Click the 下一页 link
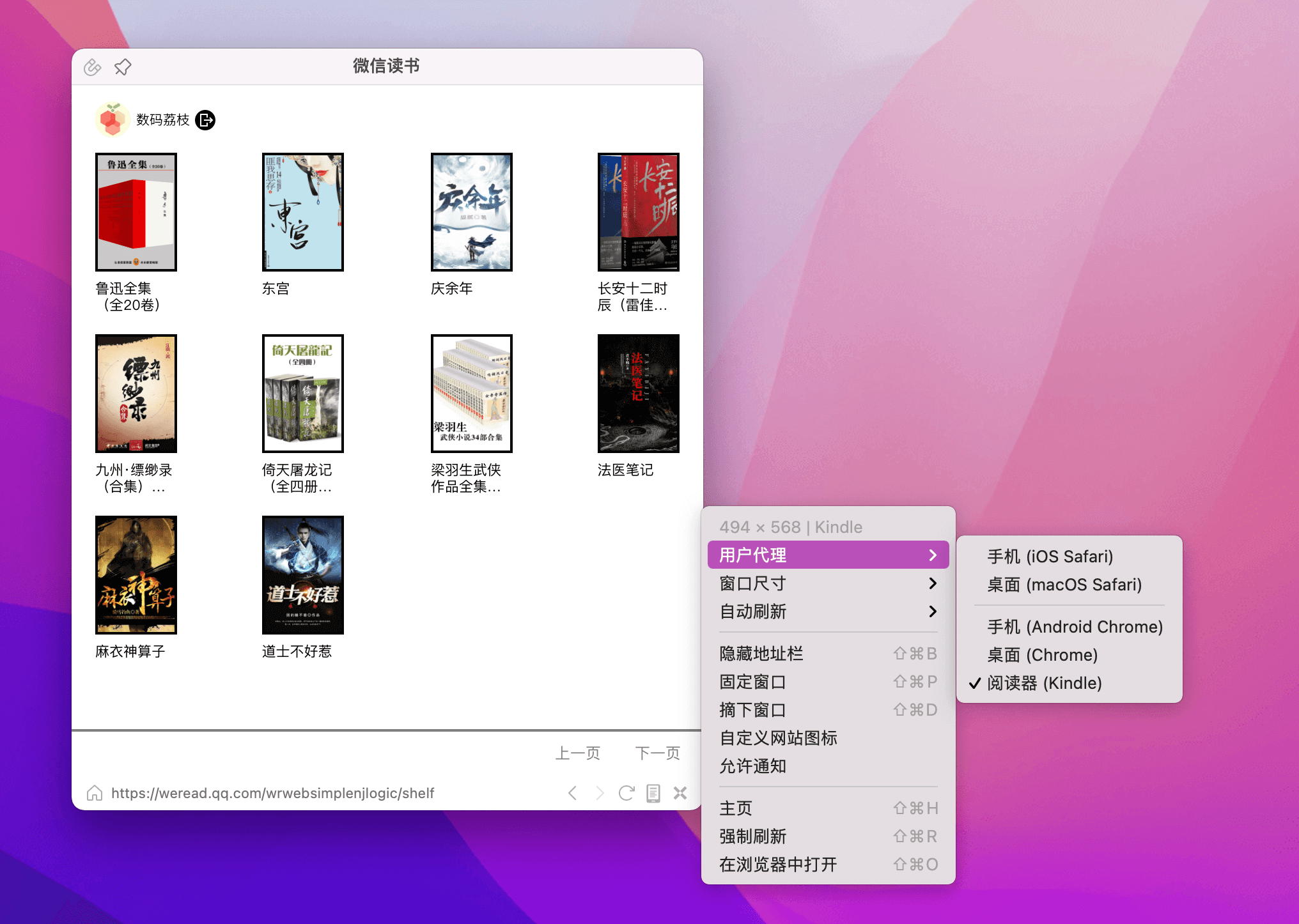 (x=657, y=753)
